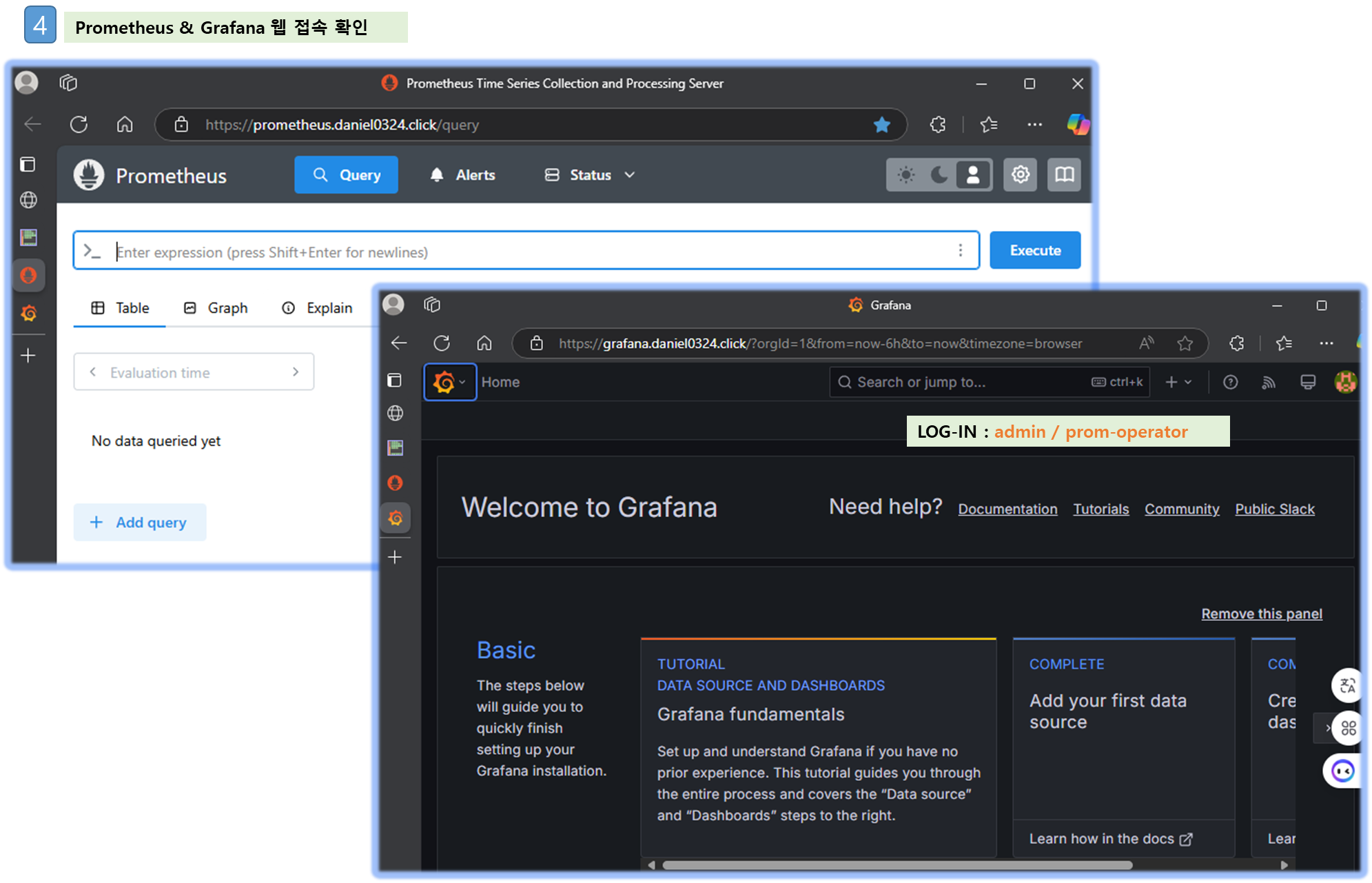1372x883 pixels.
Task: Switch to the Graph tab
Action: (x=216, y=308)
